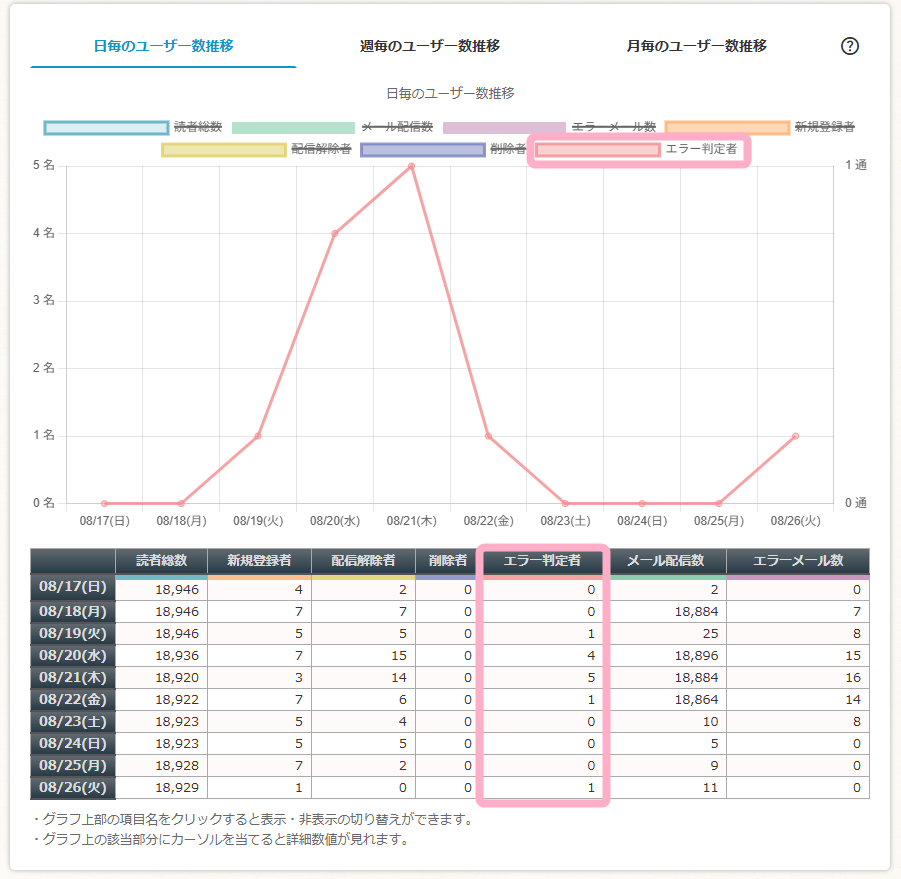
Task: Select the 08/25(月) table row header
Action: tap(73, 765)
